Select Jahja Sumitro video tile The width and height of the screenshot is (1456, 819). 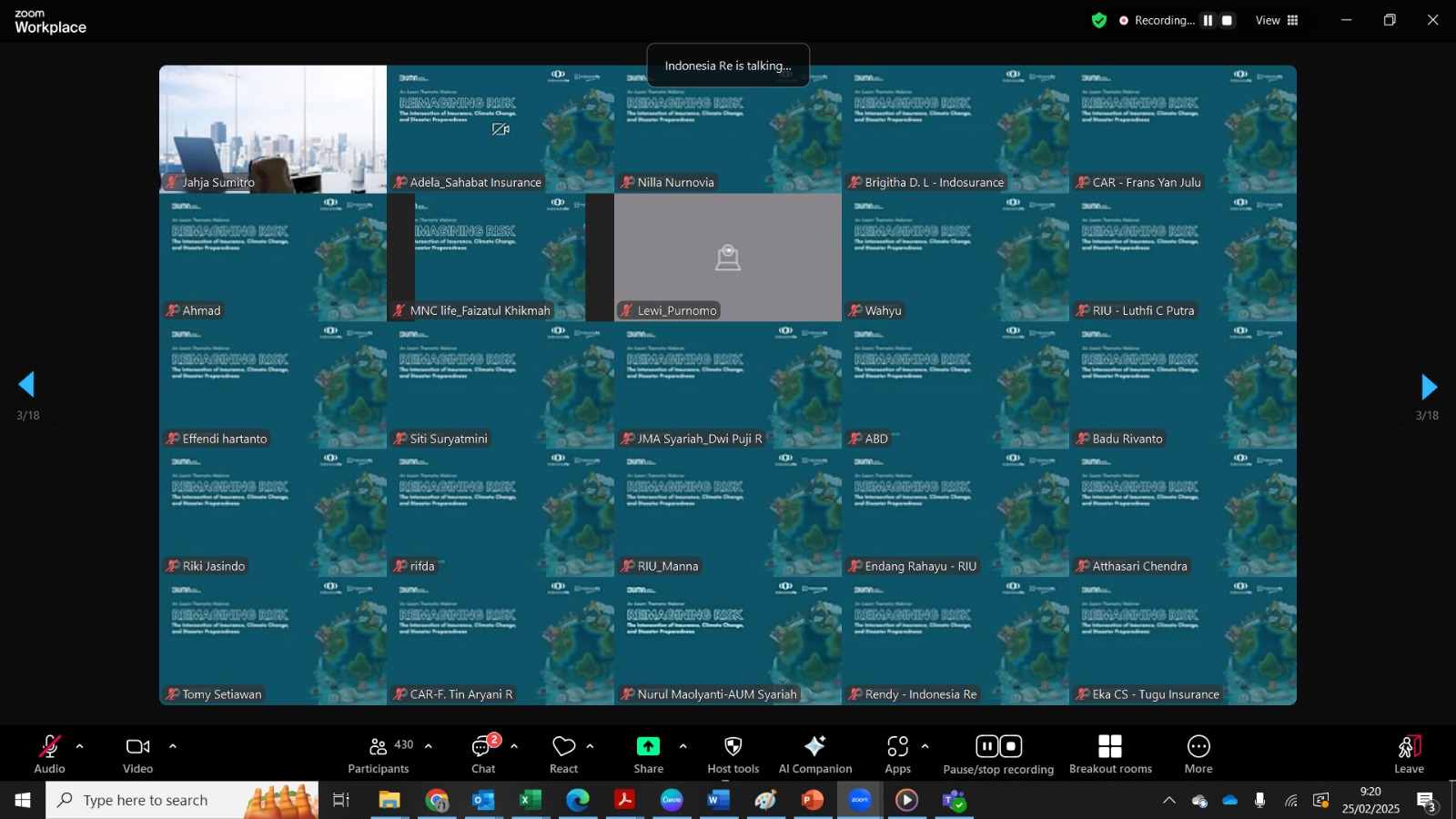click(x=273, y=129)
